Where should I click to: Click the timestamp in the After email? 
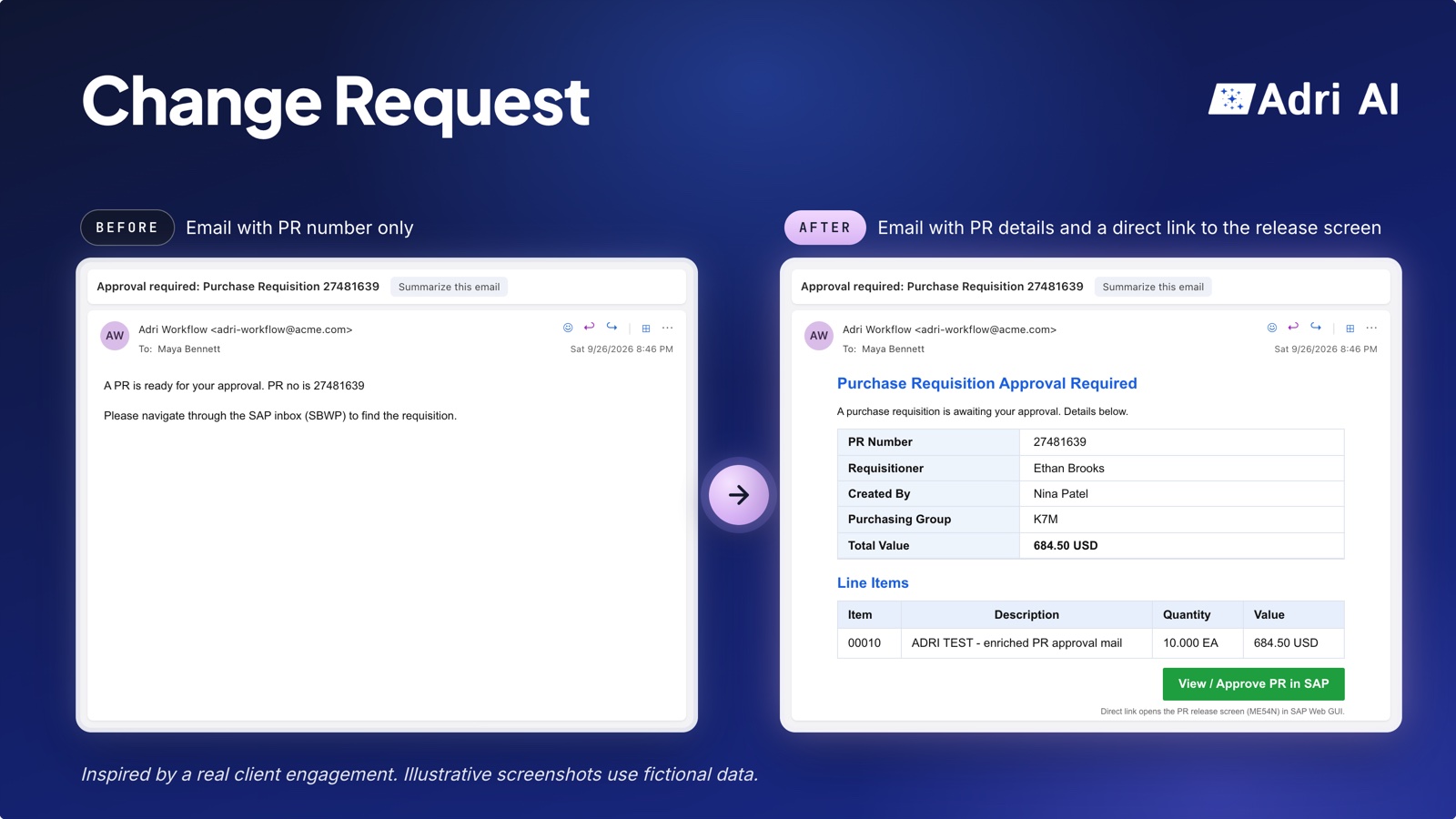tap(1326, 349)
